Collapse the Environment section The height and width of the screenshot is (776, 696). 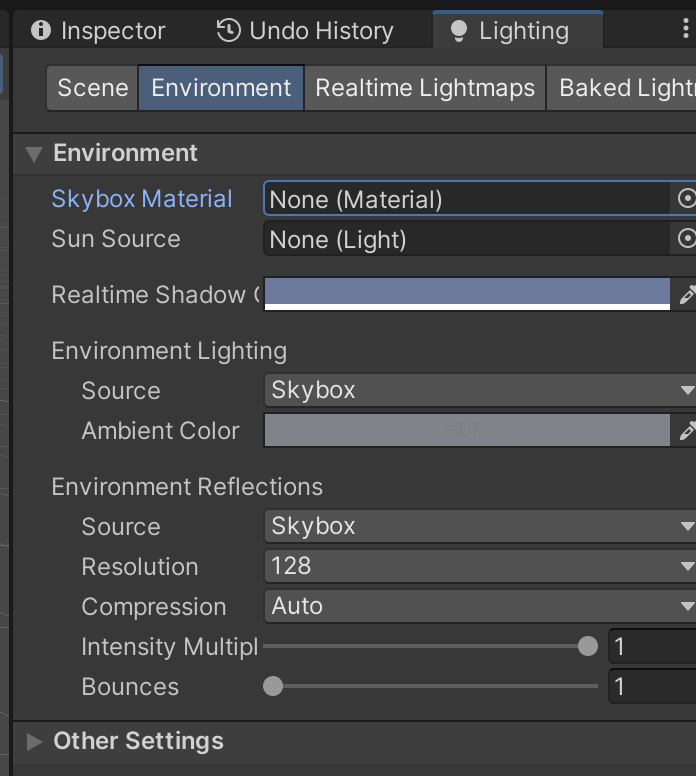34,154
